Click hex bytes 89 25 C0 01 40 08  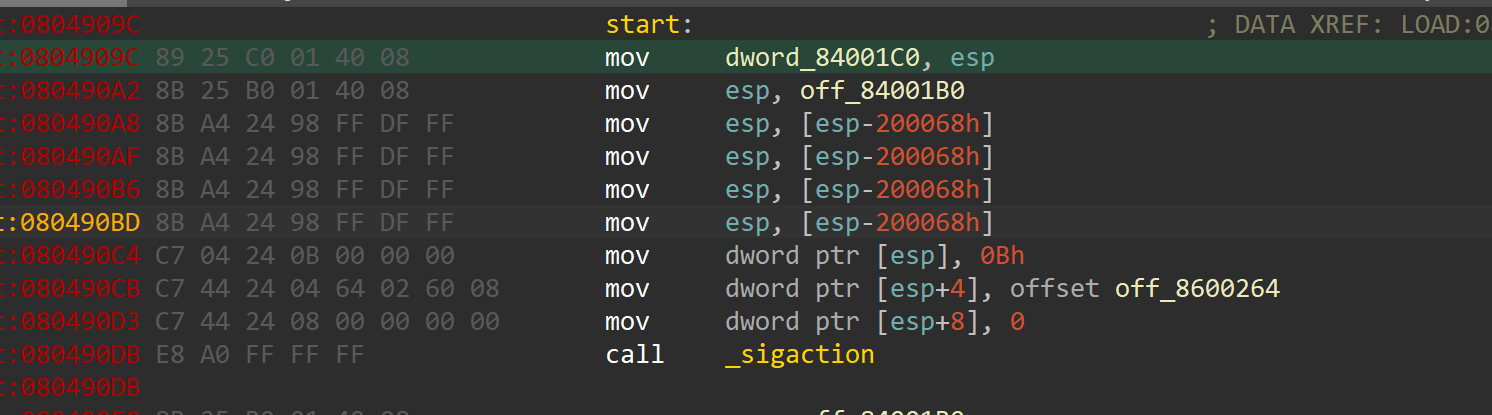pos(282,58)
